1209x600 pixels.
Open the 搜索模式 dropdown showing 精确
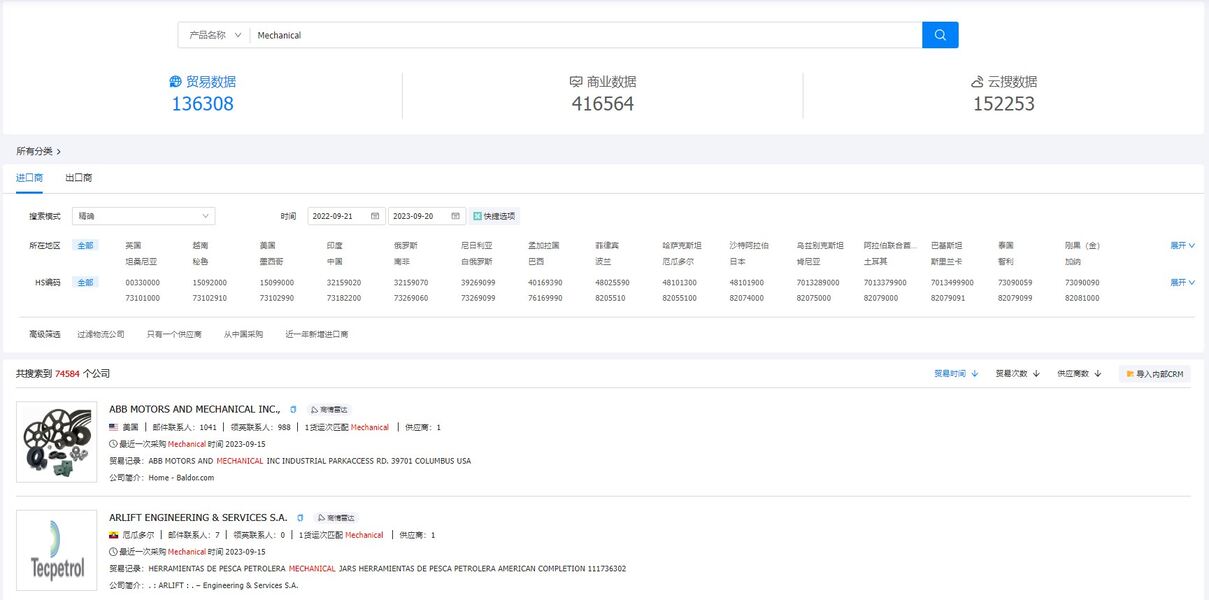coord(144,216)
